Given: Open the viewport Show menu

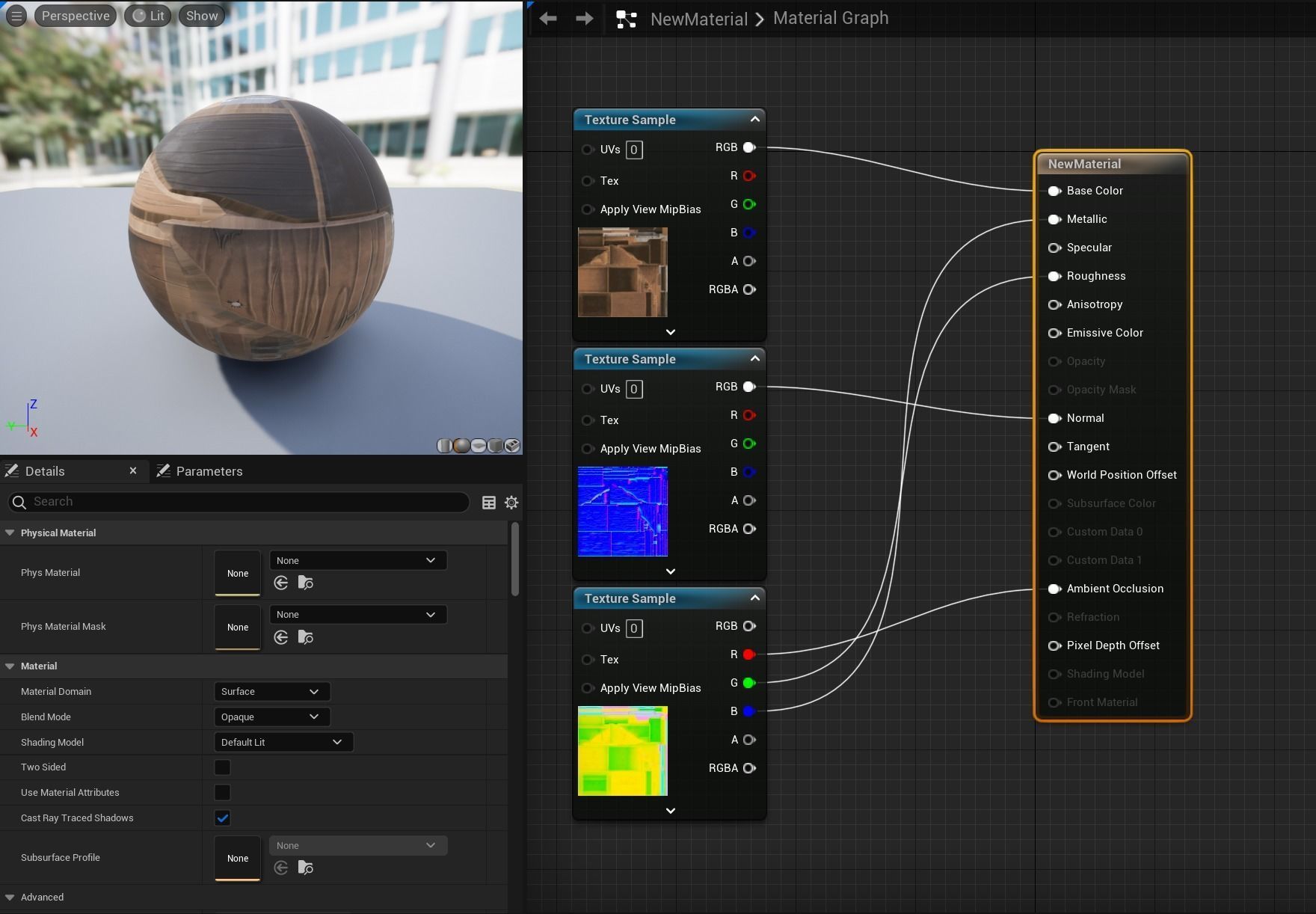Looking at the screenshot, I should tap(202, 16).
